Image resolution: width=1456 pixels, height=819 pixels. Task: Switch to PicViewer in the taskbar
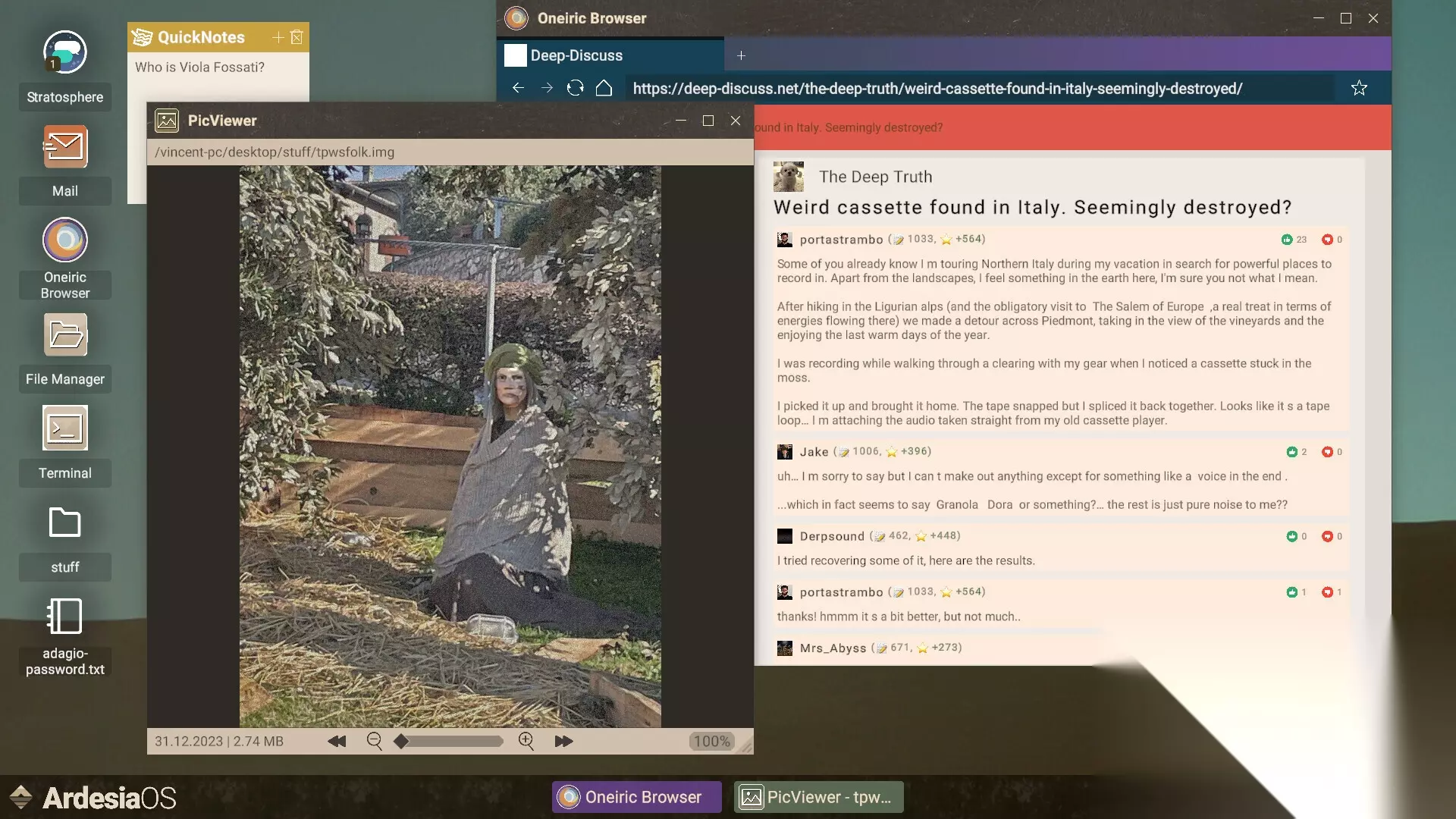[x=818, y=797]
